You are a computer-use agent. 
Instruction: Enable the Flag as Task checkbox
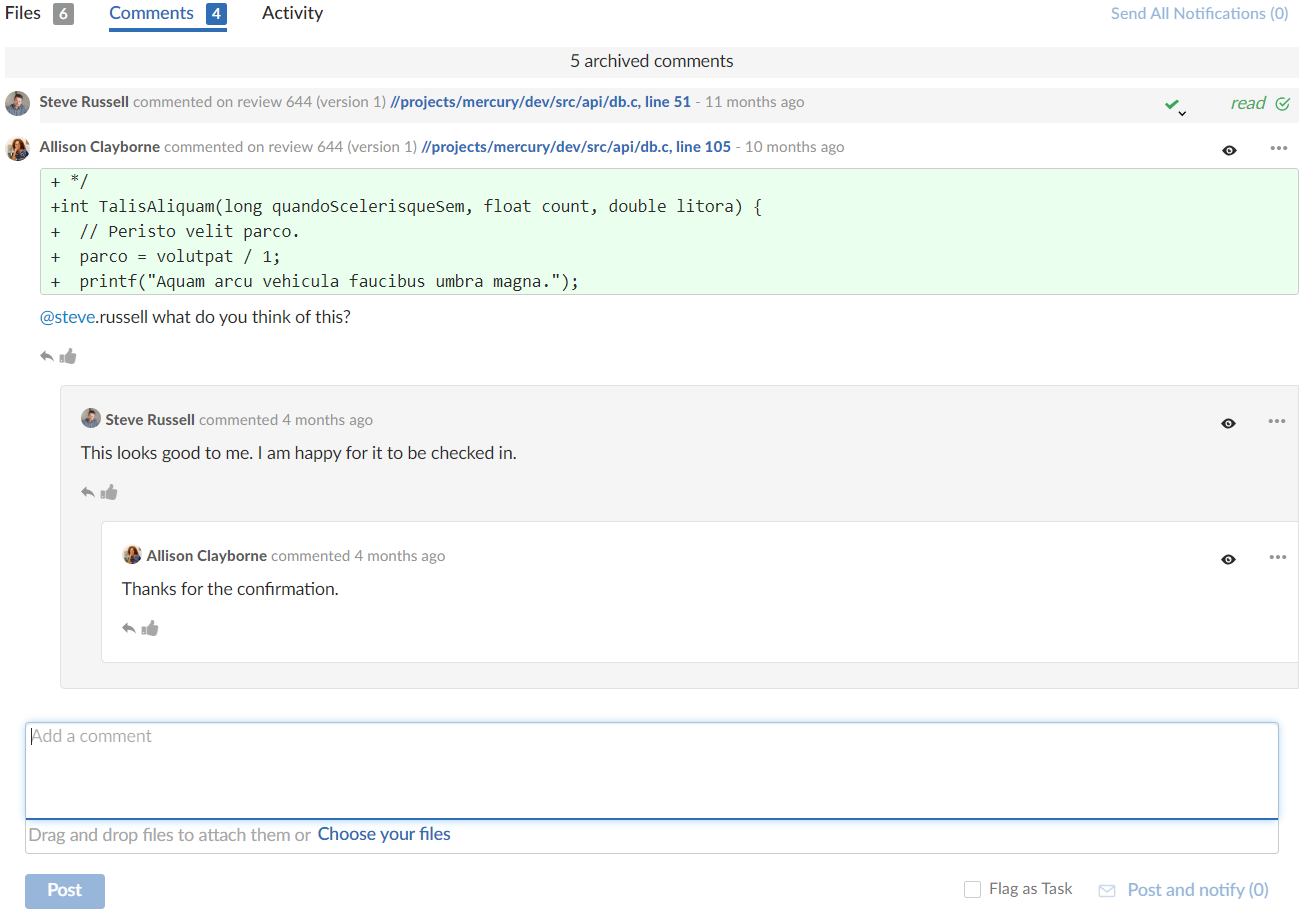[971, 889]
